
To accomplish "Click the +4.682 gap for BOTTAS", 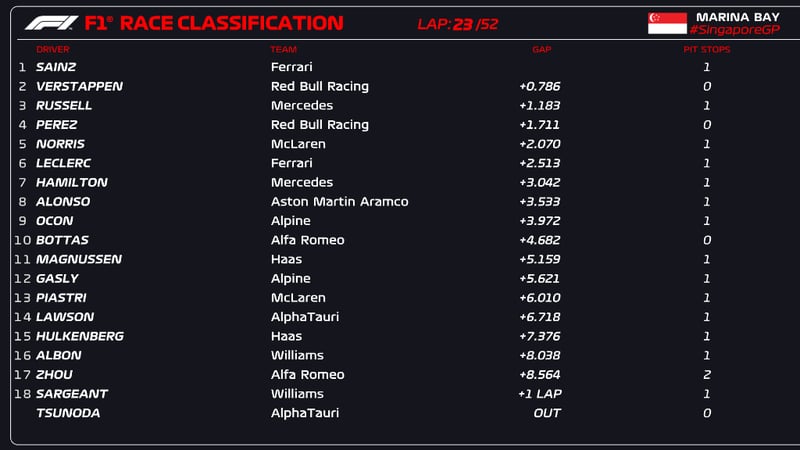I will click(x=539, y=240).
